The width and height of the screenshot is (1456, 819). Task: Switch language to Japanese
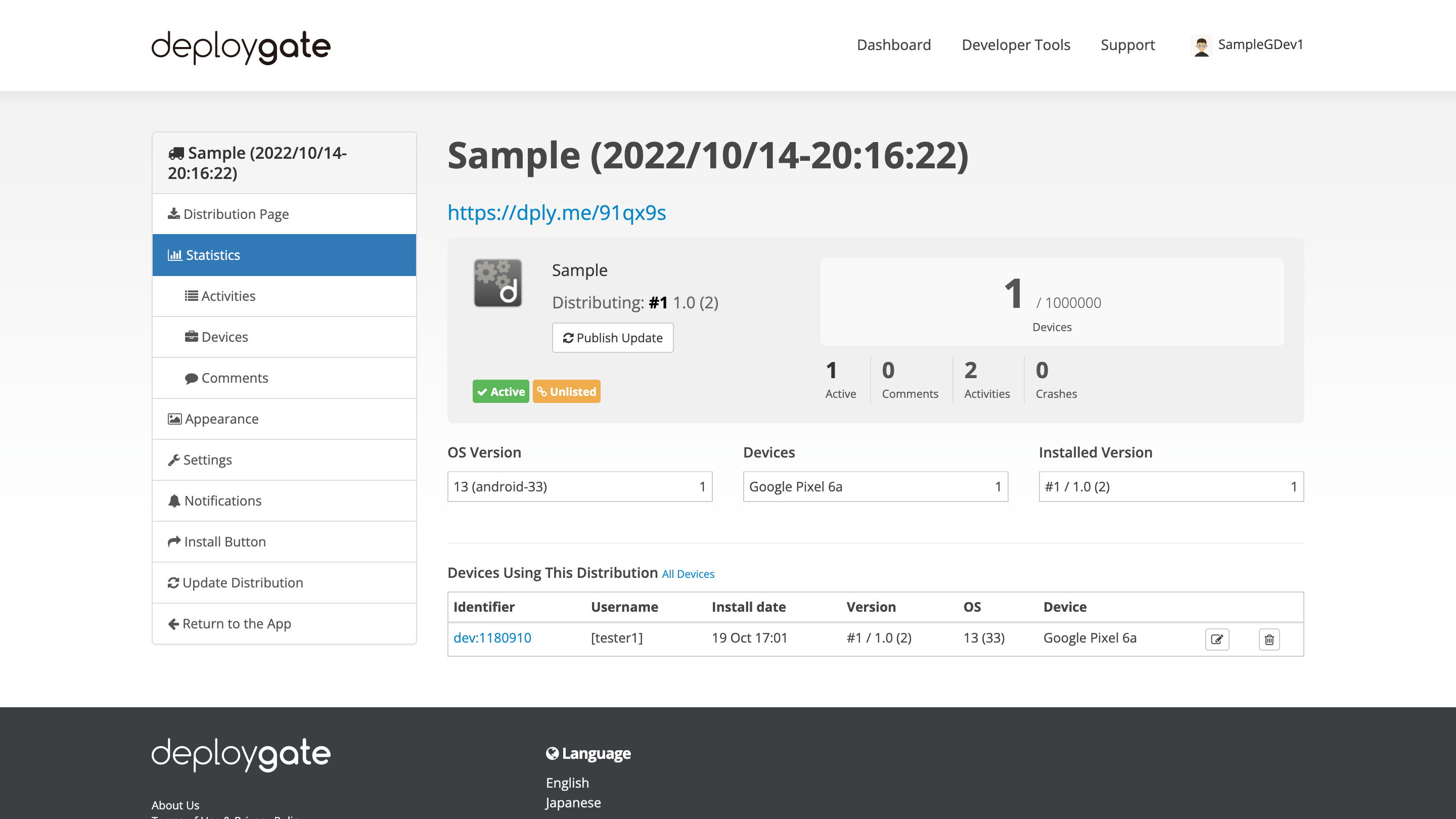point(573,803)
